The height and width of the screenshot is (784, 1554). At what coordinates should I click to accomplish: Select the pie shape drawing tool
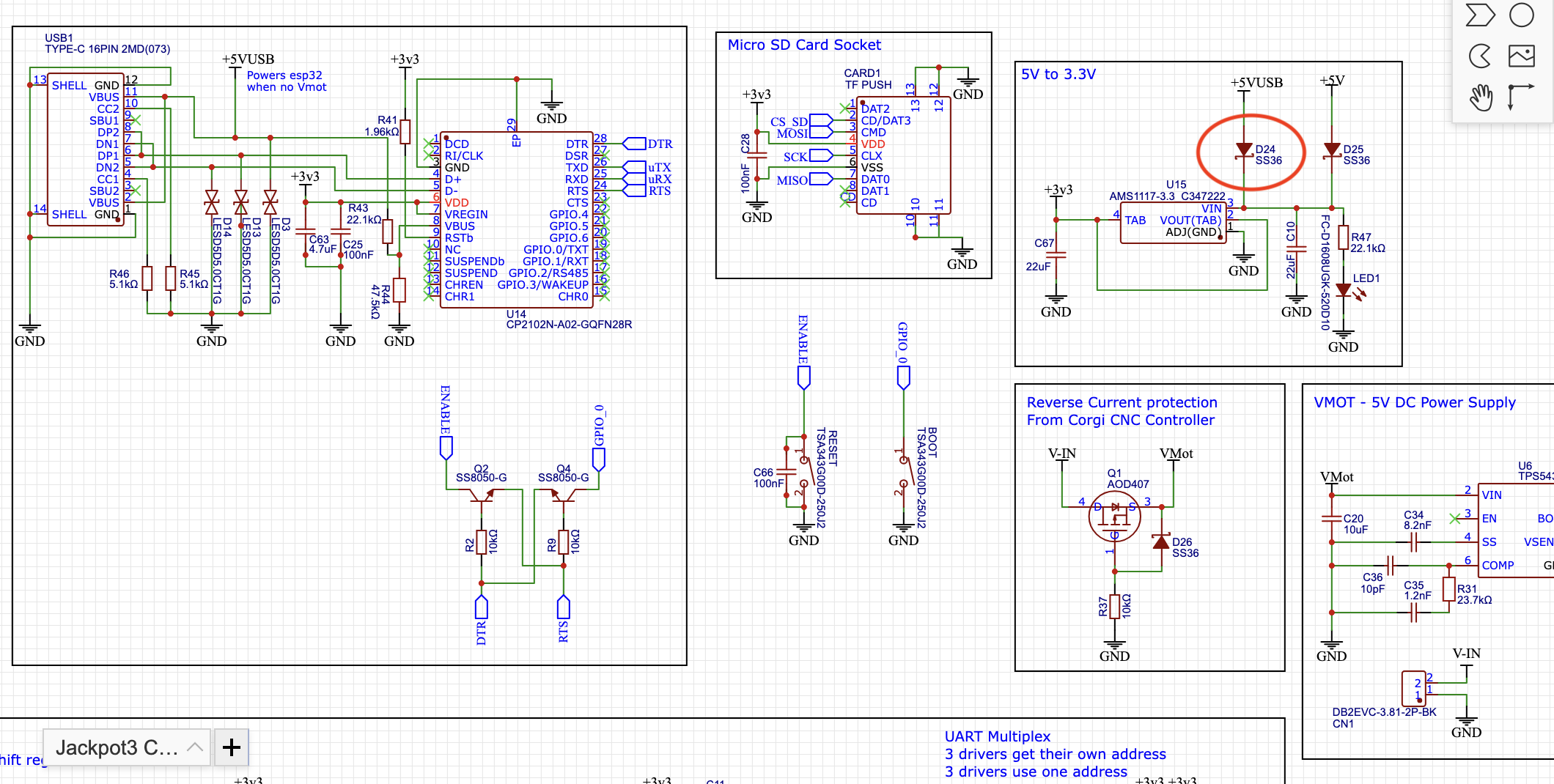pyautogui.click(x=1480, y=56)
